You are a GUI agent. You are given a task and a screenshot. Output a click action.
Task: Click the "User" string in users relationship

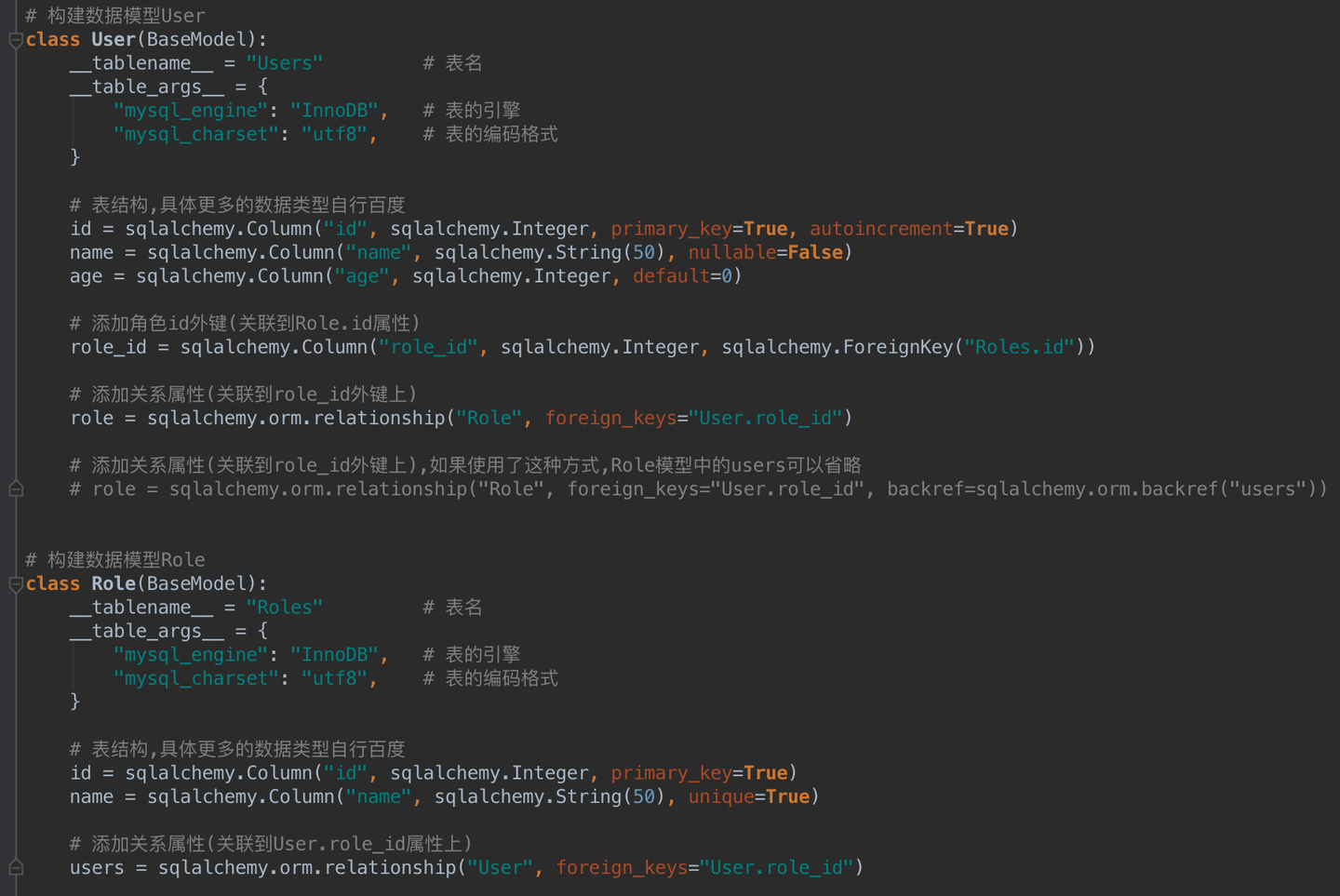(500, 868)
